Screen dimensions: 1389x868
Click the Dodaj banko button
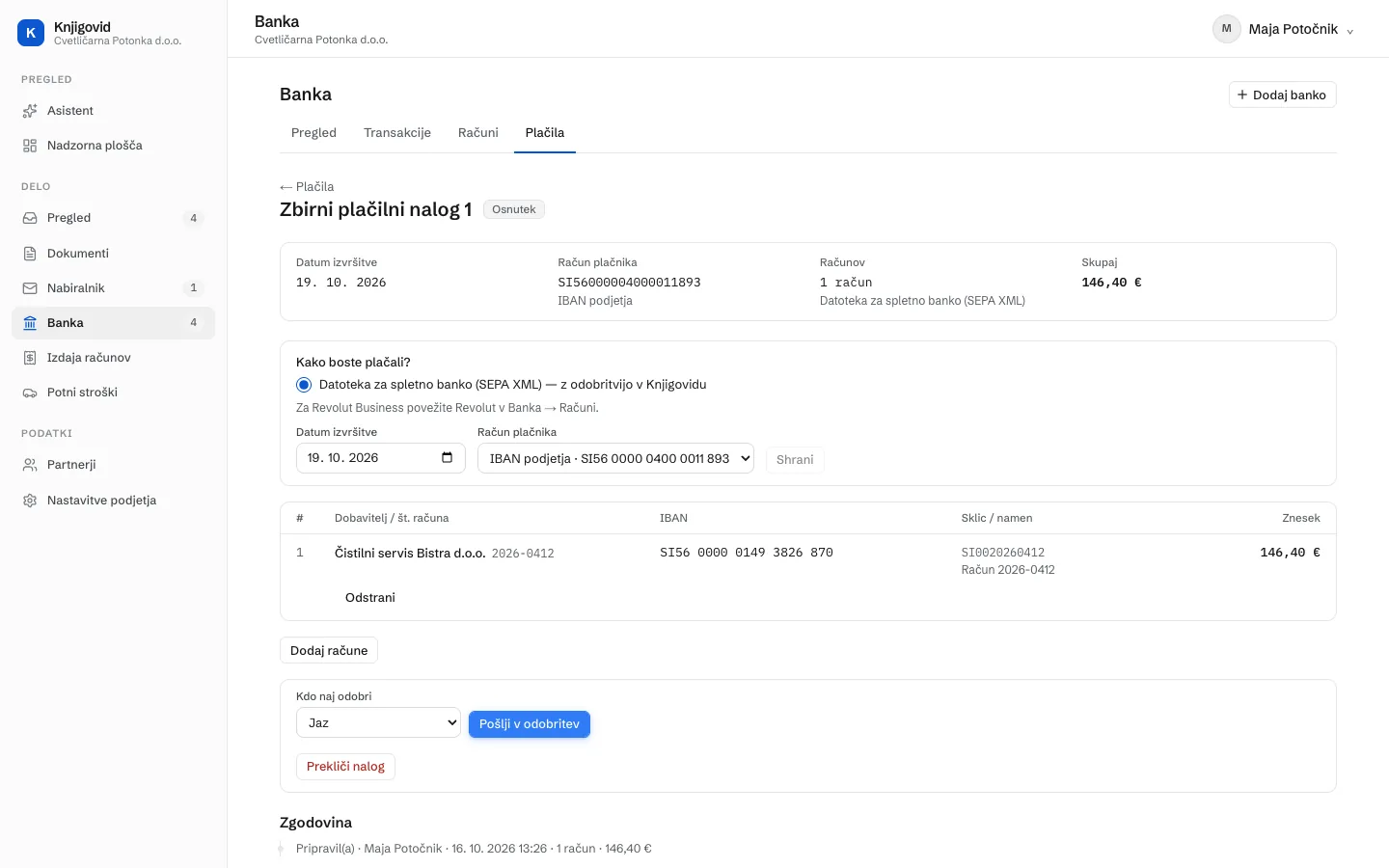click(x=1282, y=95)
